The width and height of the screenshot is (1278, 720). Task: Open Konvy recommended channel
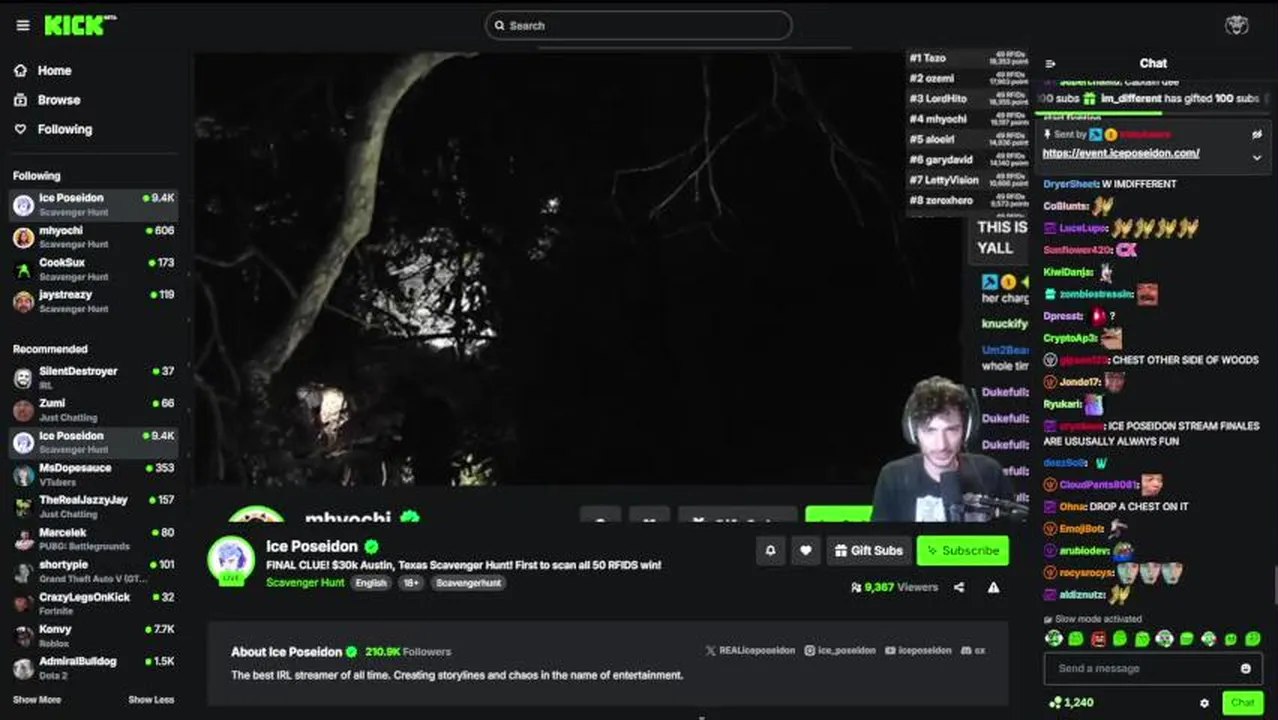coord(93,636)
